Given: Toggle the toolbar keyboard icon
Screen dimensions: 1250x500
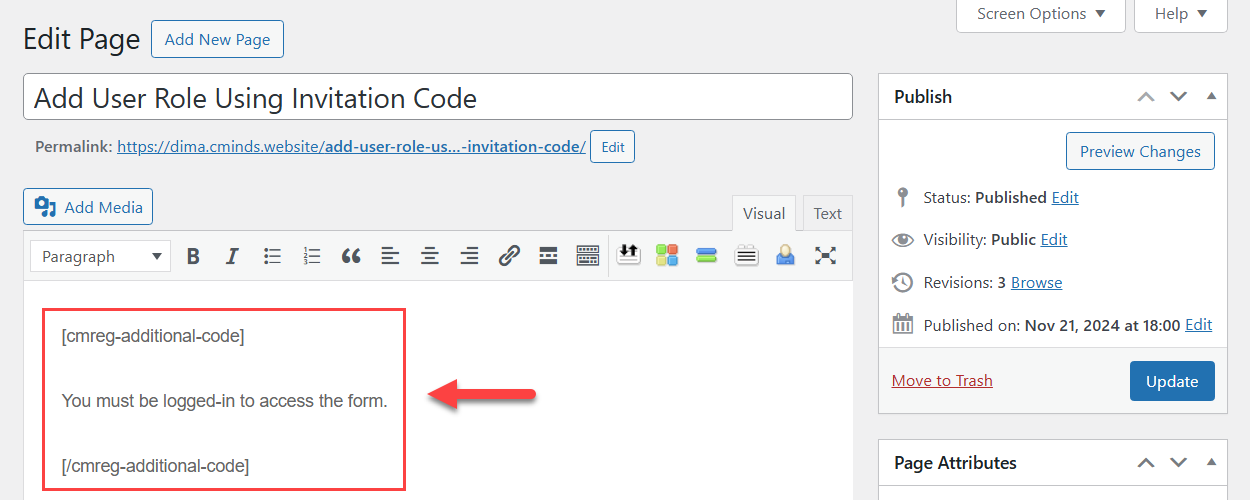Looking at the screenshot, I should [x=588, y=256].
